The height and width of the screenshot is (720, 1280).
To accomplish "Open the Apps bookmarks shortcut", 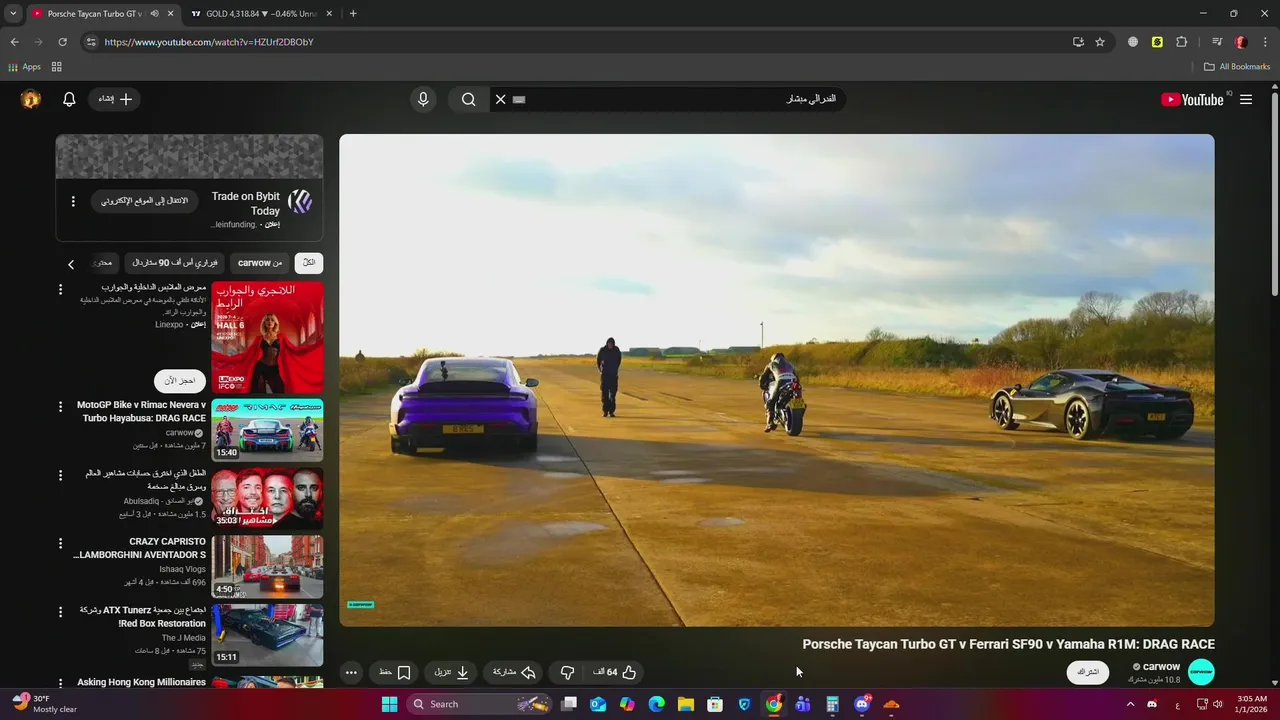I will (x=25, y=67).
